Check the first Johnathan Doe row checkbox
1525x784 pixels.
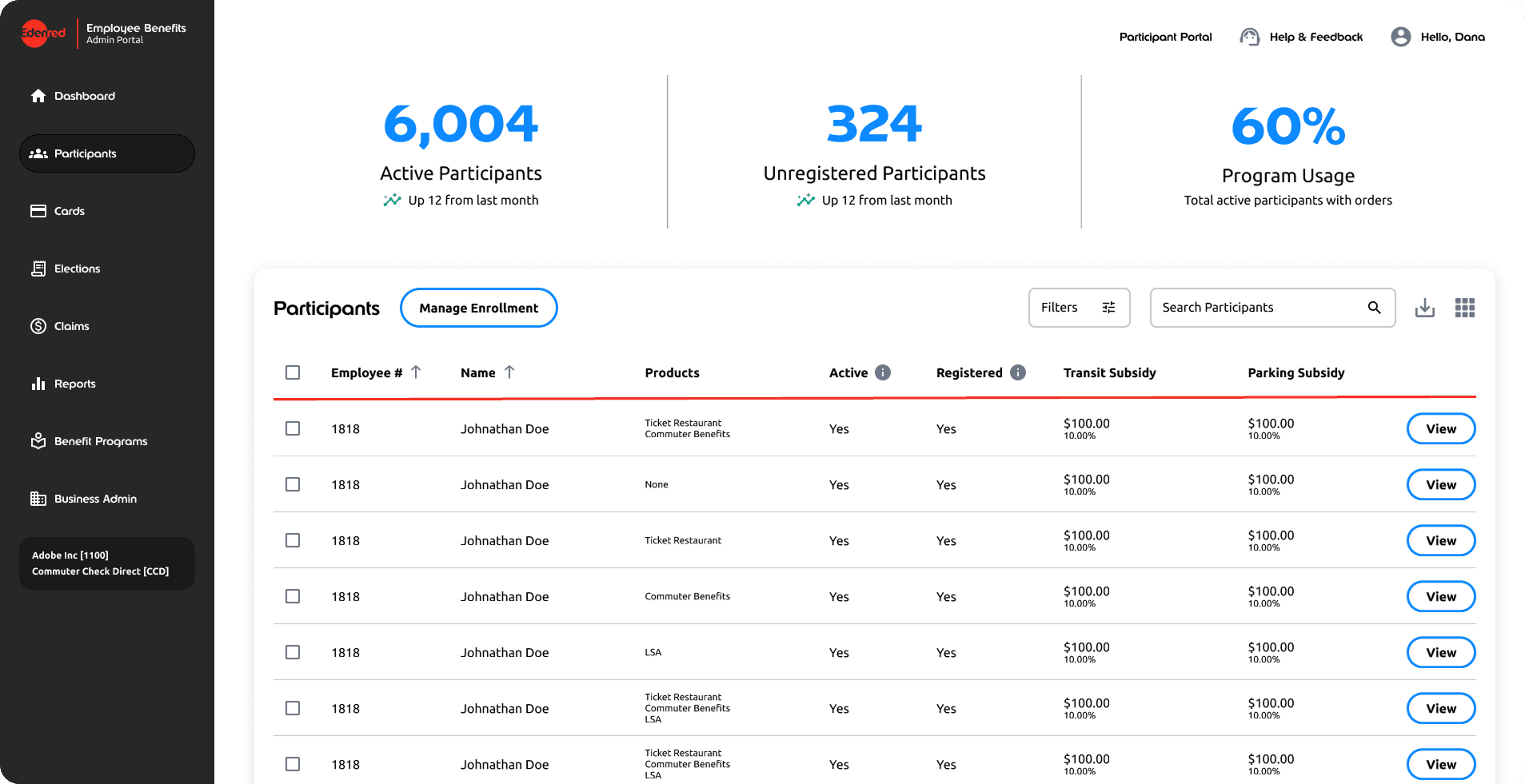(x=293, y=428)
